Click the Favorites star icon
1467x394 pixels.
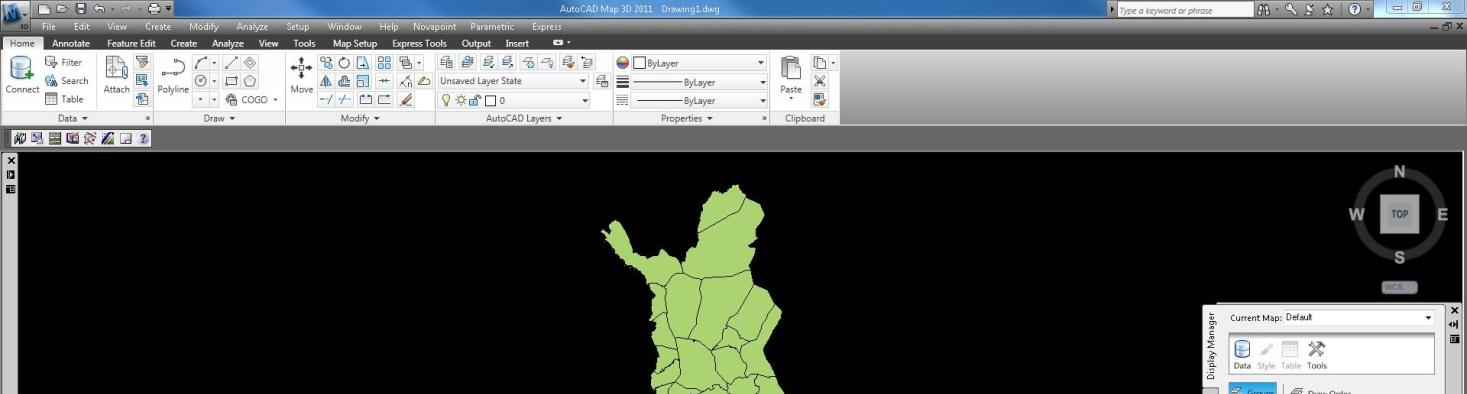click(1328, 10)
